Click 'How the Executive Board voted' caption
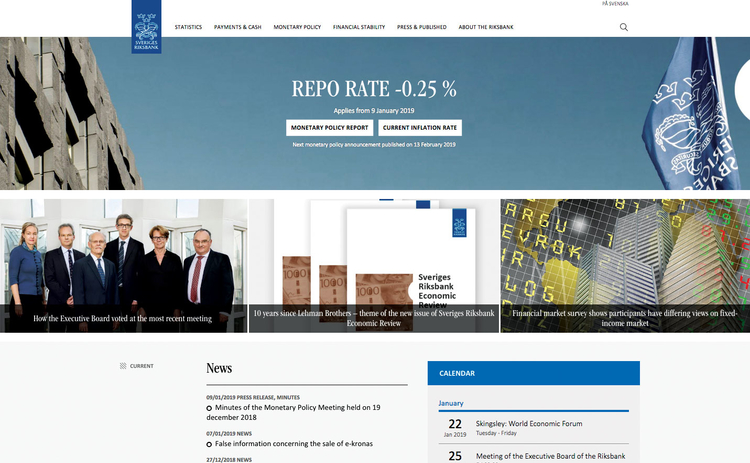750x463 pixels. [122, 319]
